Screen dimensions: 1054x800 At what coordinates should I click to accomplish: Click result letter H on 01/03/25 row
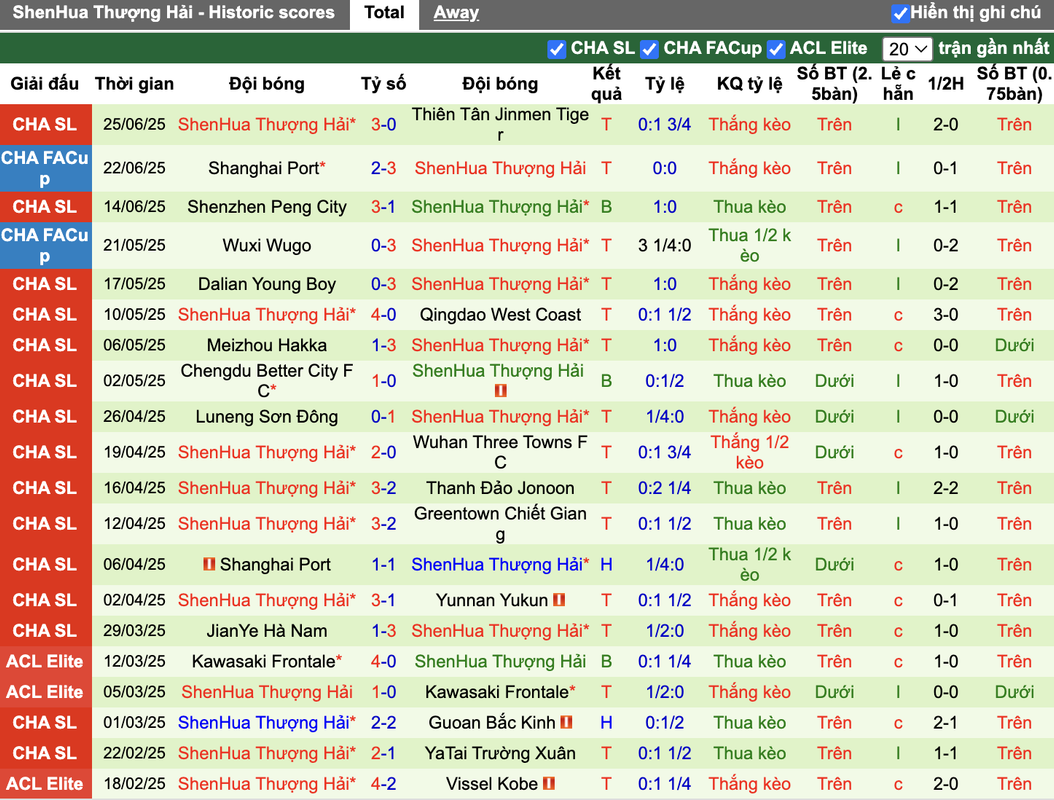pyautogui.click(x=606, y=722)
